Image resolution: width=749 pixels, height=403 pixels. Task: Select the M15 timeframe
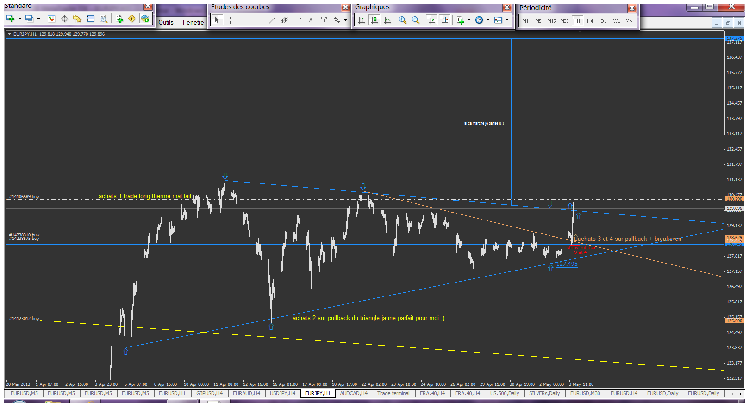click(552, 21)
